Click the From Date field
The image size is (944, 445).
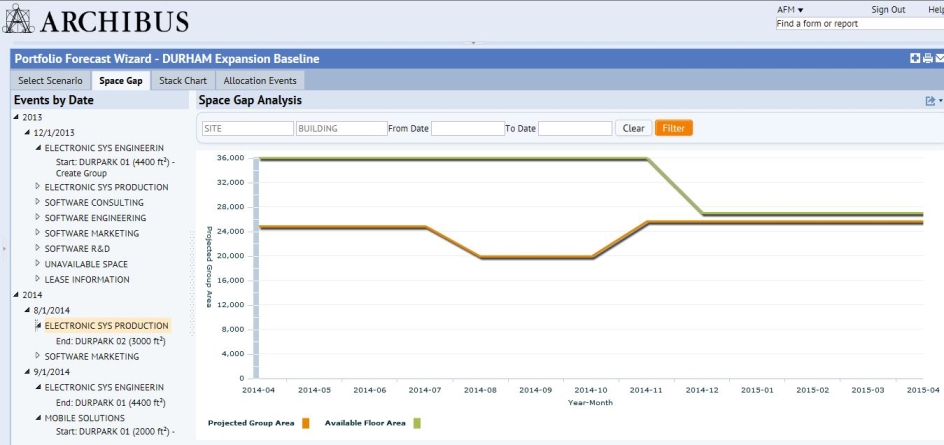tap(468, 128)
